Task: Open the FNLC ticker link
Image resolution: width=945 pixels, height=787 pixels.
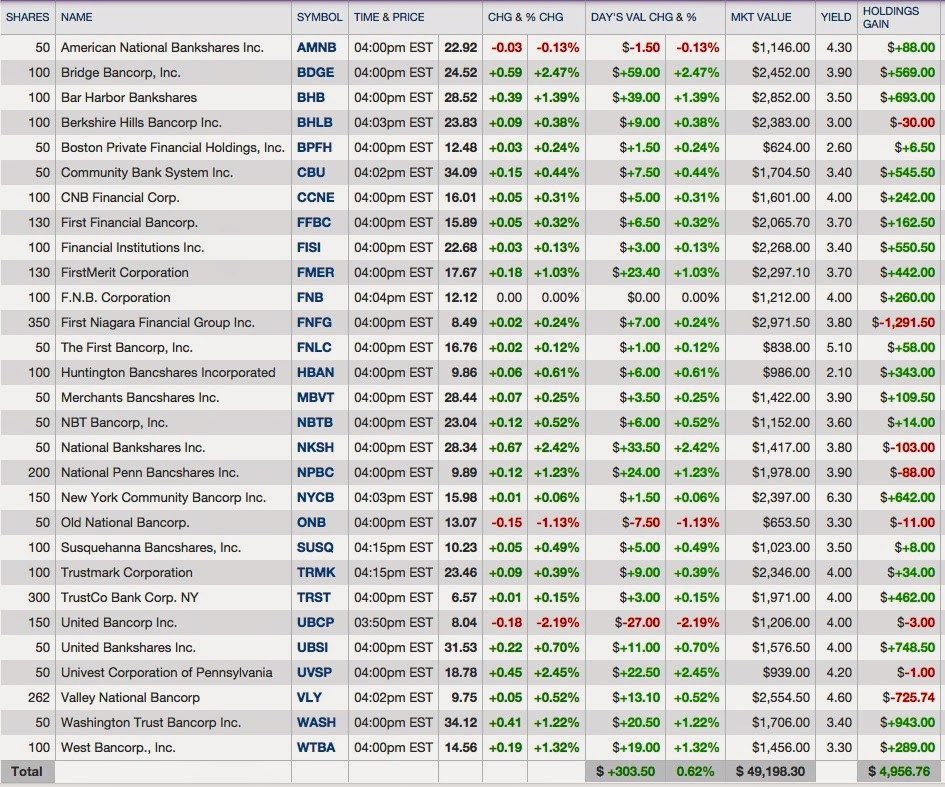Action: tap(314, 347)
